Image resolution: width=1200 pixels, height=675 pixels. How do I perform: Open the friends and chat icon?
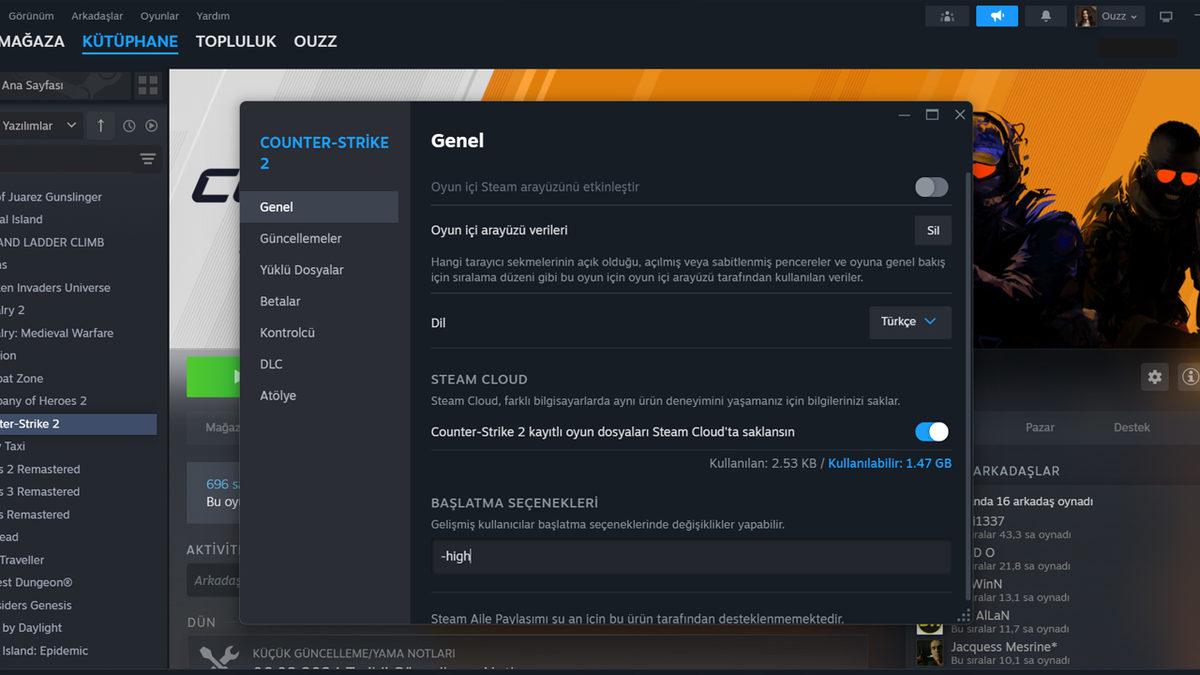[946, 15]
